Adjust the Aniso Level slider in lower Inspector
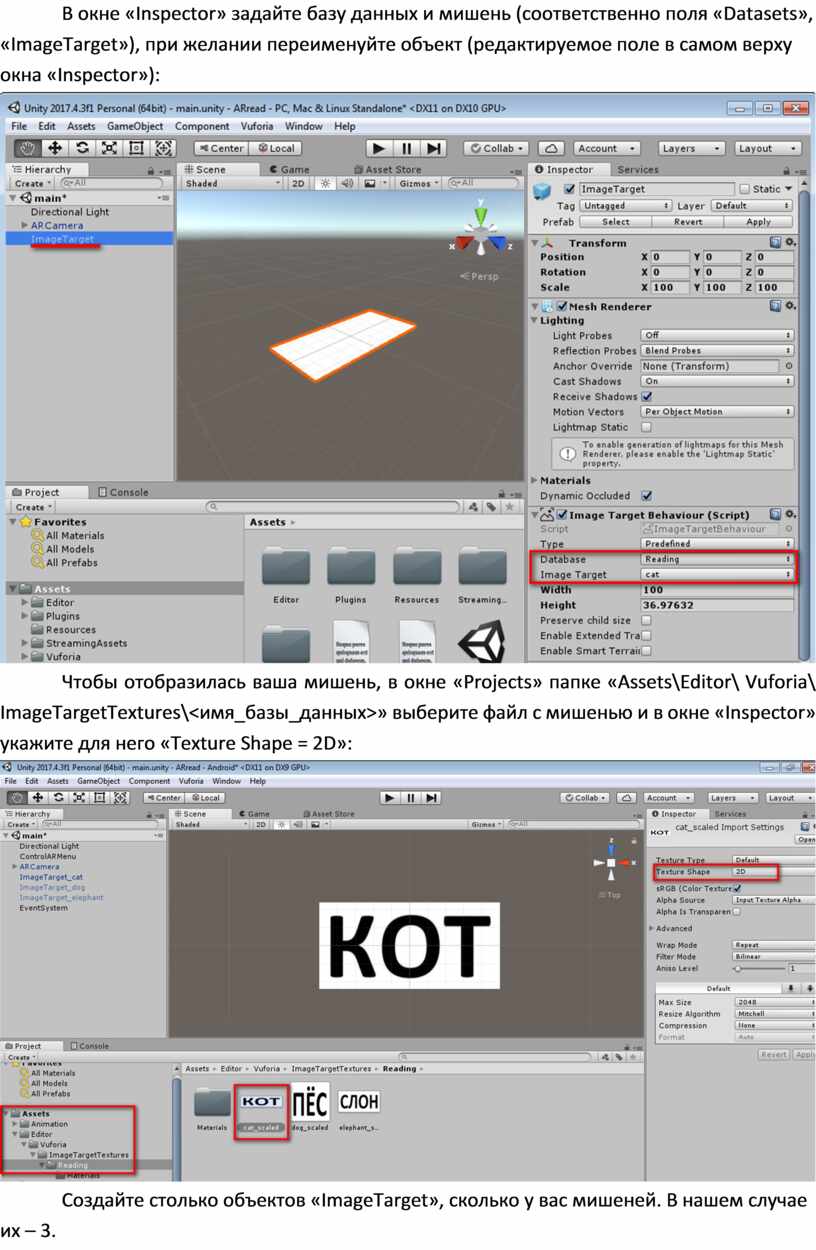This screenshot has height=1250, width=816. [x=759, y=968]
